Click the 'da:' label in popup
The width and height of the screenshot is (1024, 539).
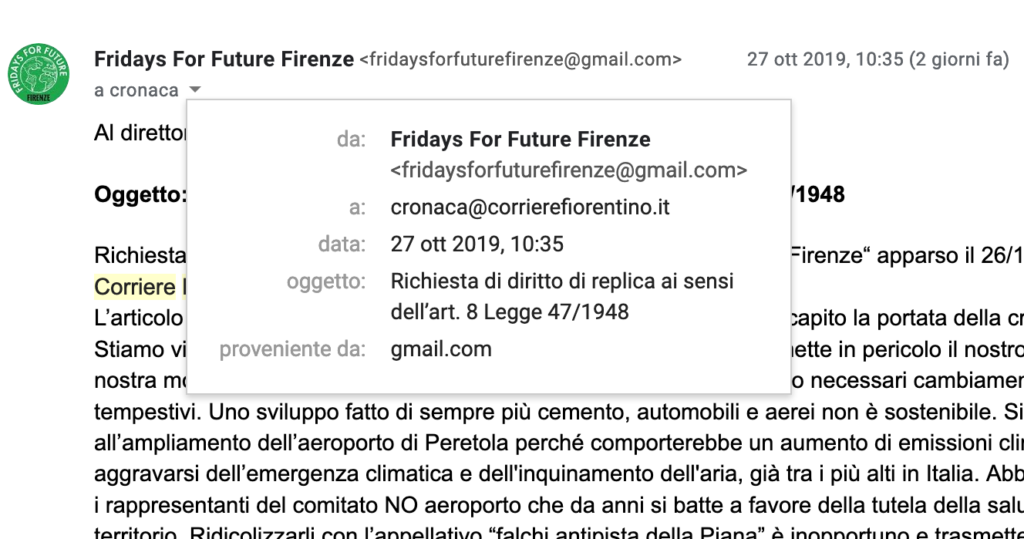[351, 139]
